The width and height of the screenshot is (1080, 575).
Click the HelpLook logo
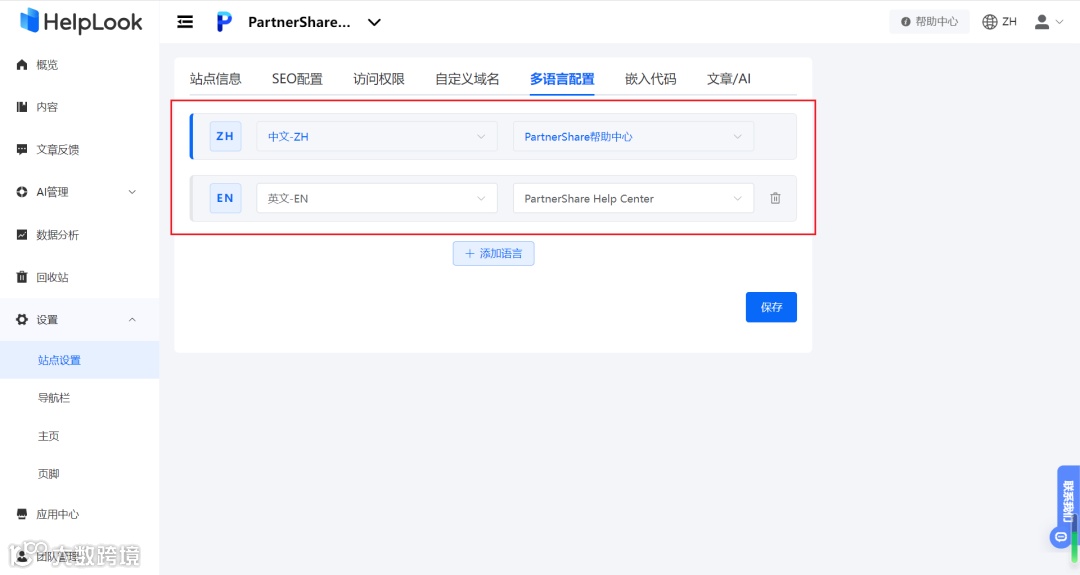(81, 21)
